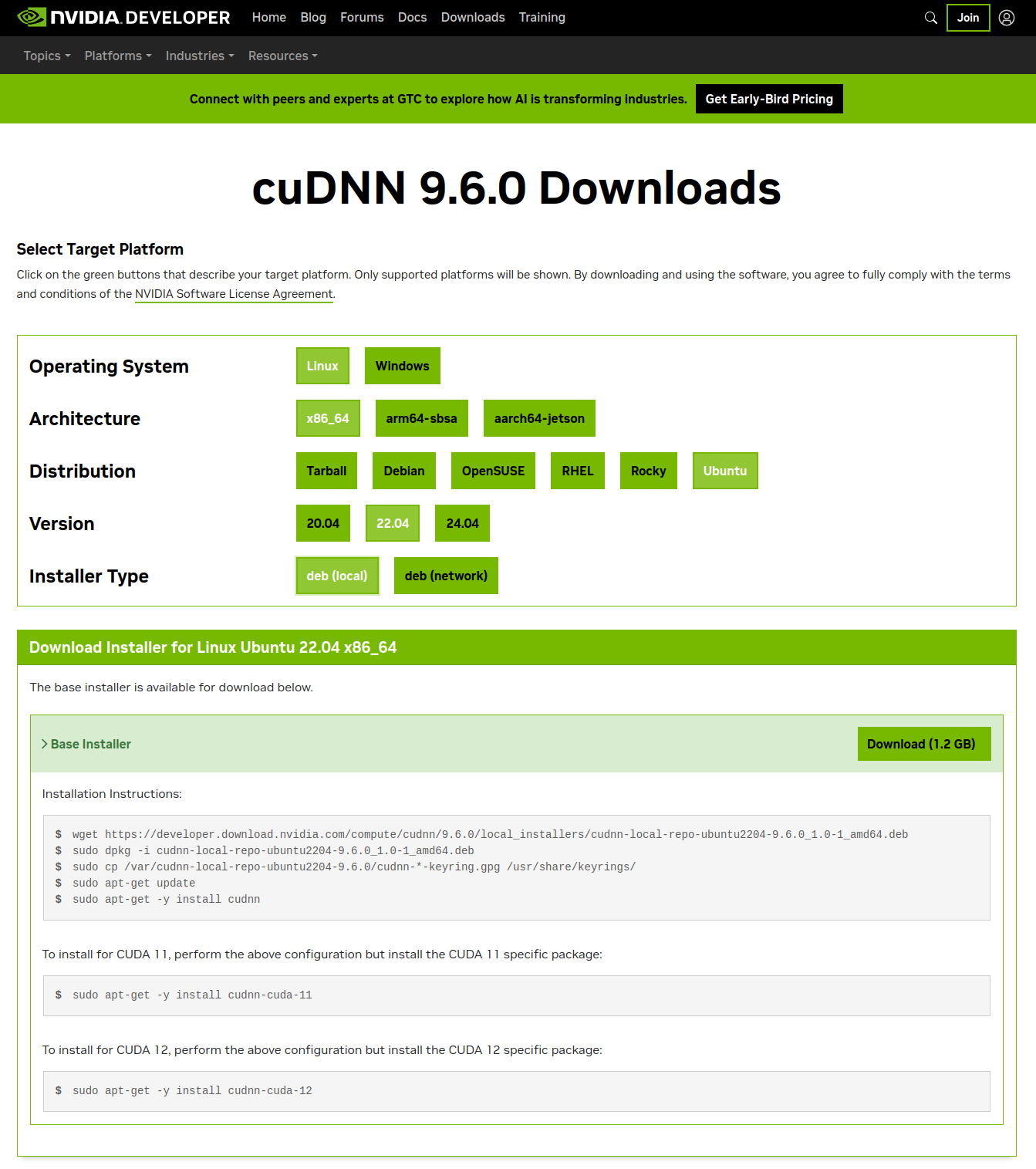Expand the Resources dropdown
The image size is (1036, 1169).
283,56
